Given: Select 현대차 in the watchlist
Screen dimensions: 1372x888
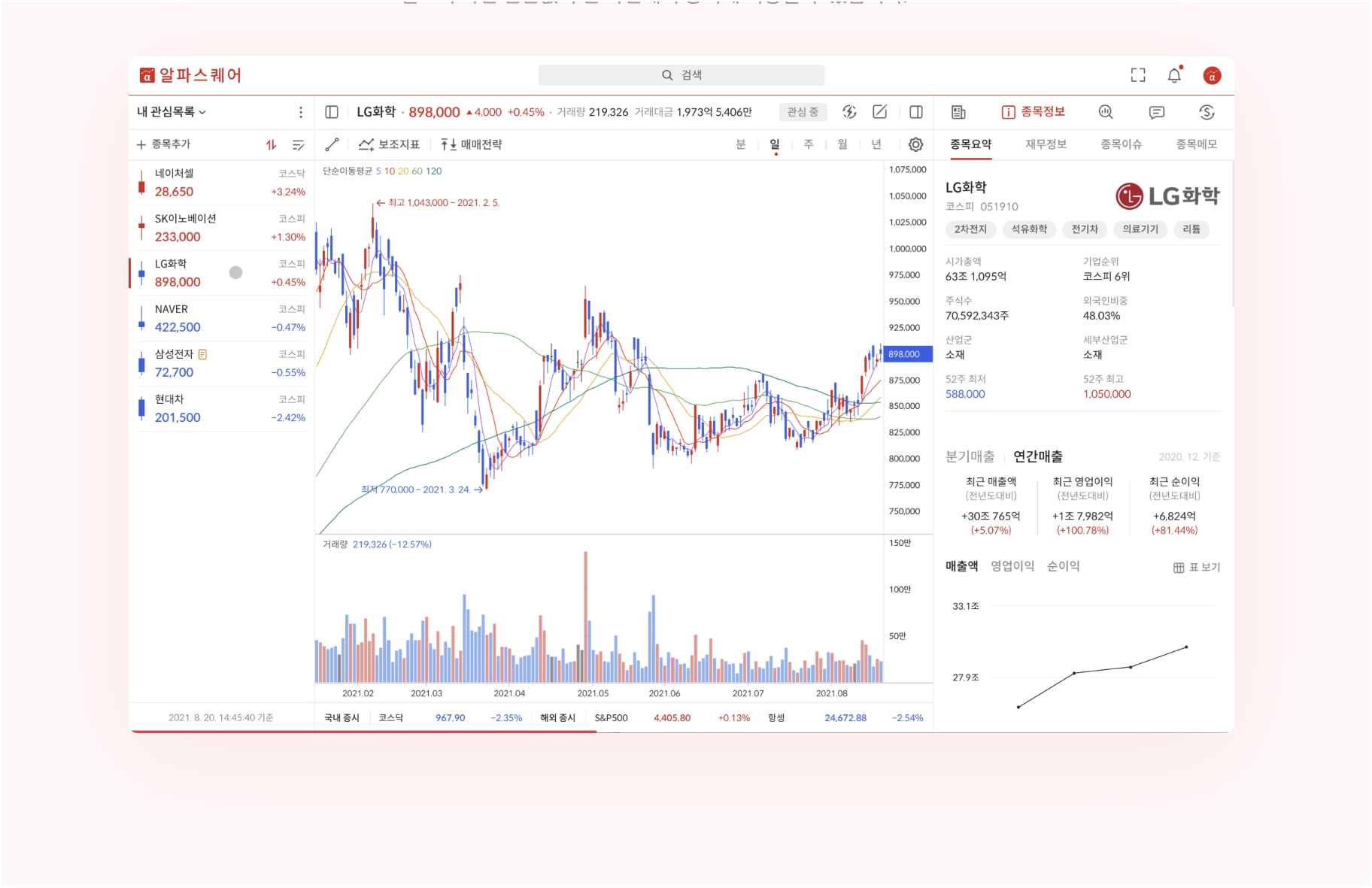Looking at the screenshot, I should [221, 408].
